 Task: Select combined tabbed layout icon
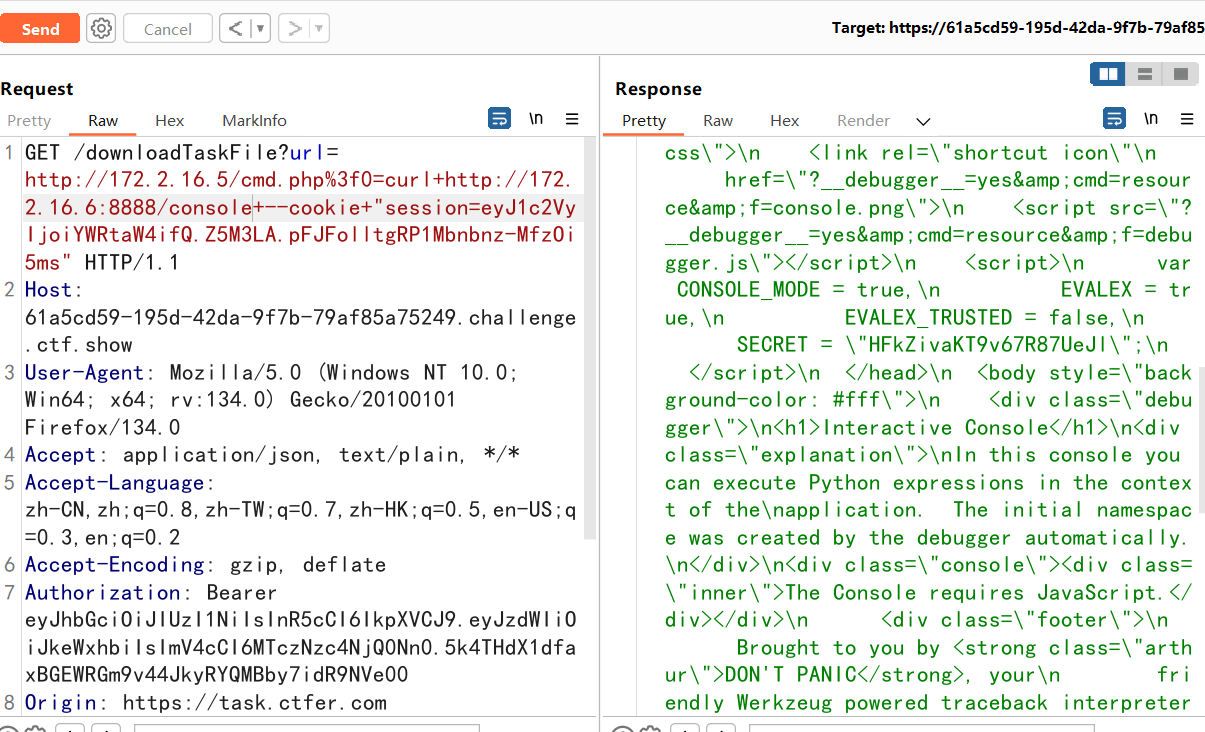pos(1180,74)
